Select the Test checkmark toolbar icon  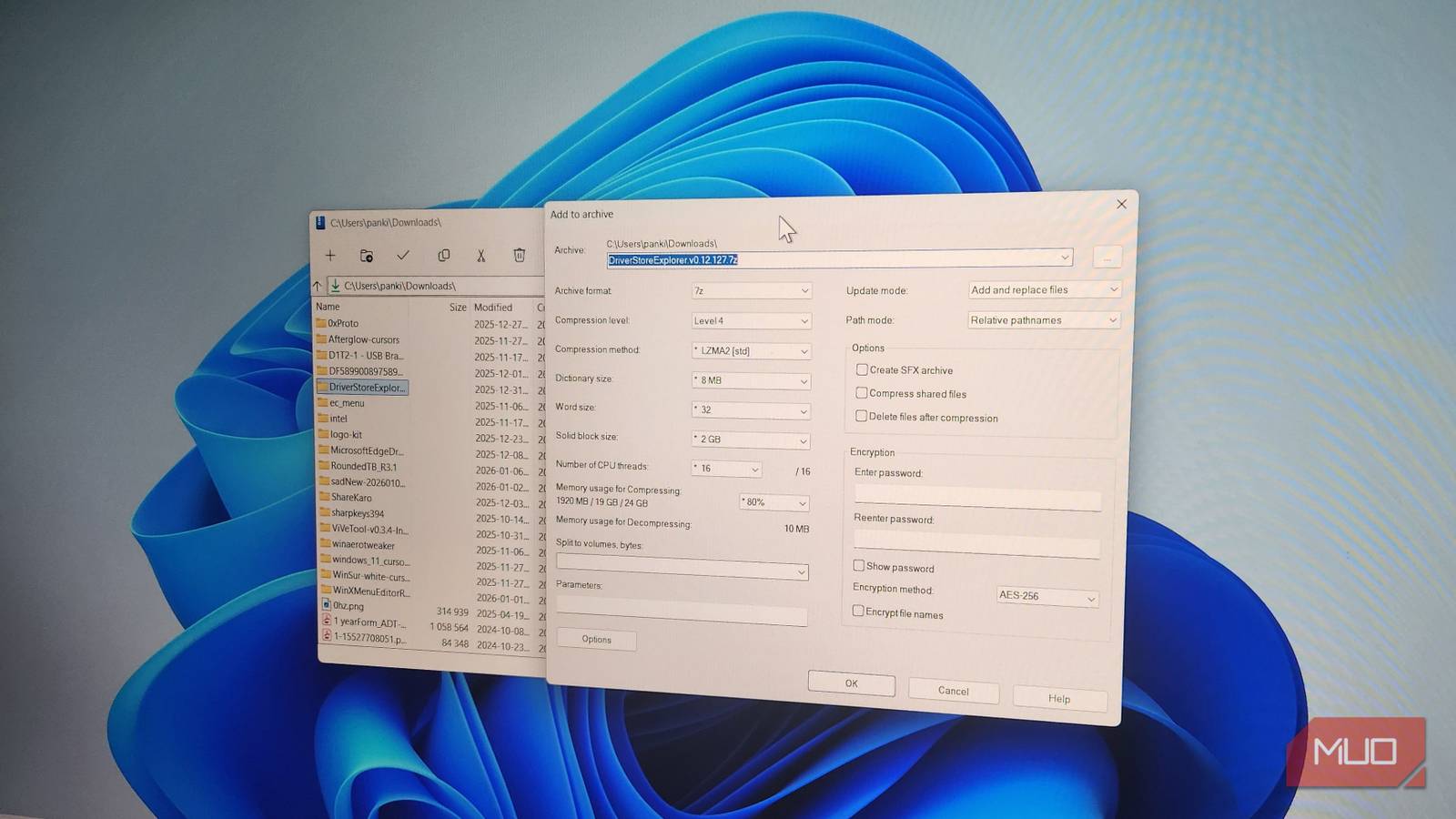(x=404, y=256)
